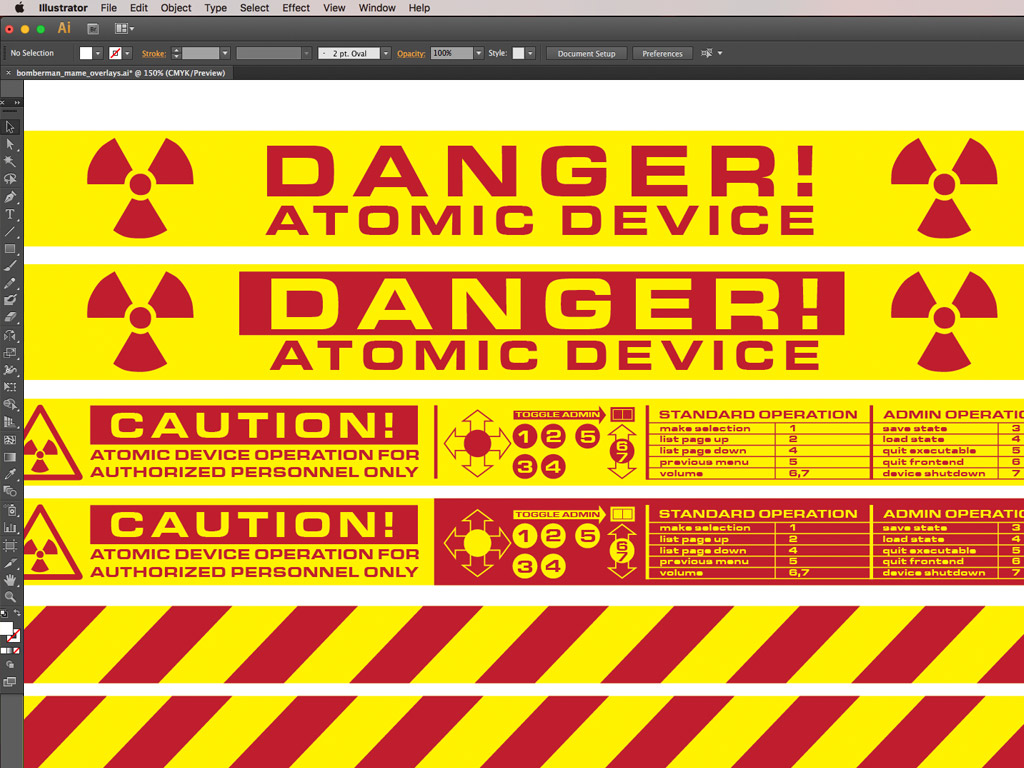Select the Eyedropper tool
This screenshot has height=768, width=1024.
coord(10,475)
